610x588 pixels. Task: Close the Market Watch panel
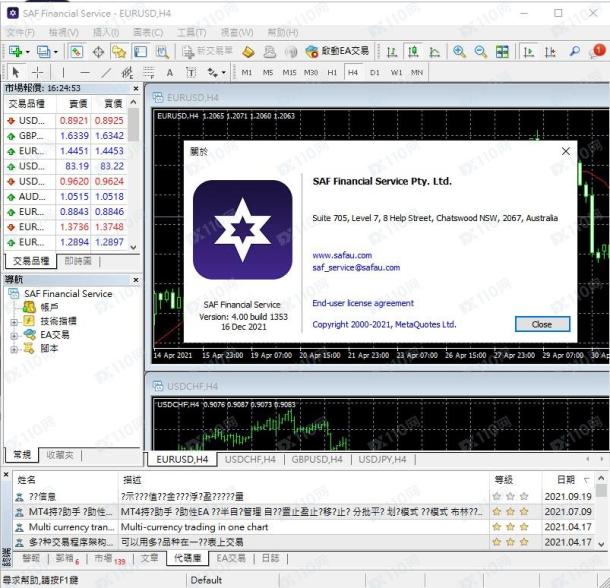136,89
